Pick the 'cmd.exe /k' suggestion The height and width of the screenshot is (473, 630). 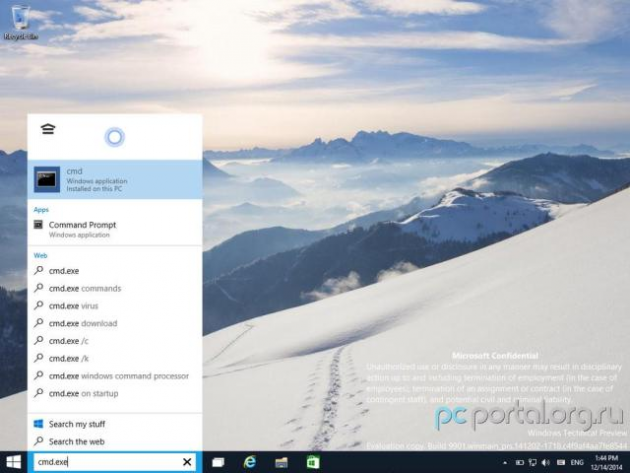67,358
